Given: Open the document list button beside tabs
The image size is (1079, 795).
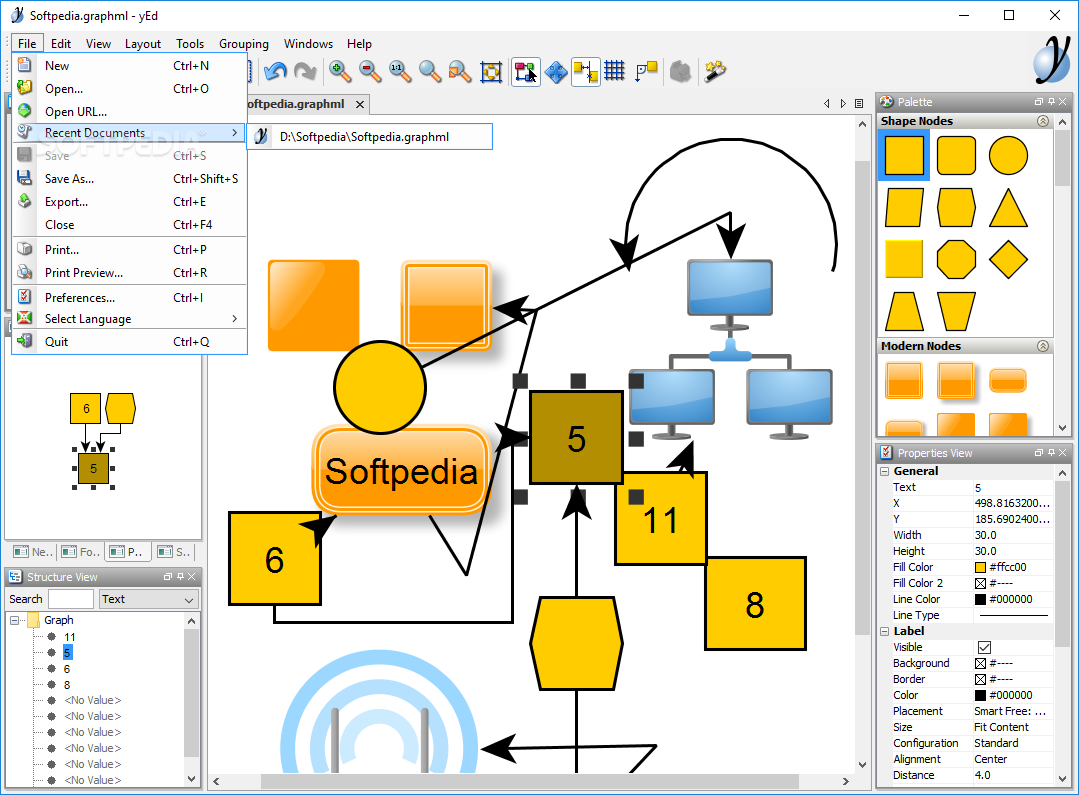Looking at the screenshot, I should click(859, 104).
